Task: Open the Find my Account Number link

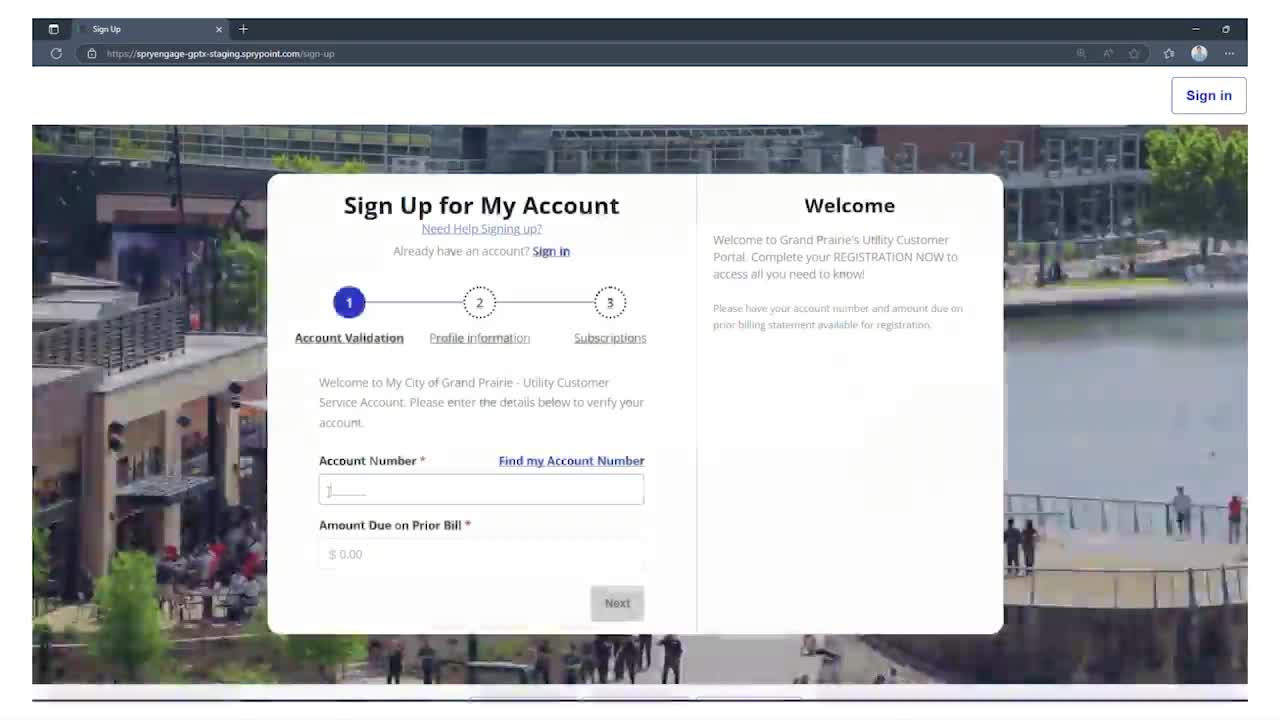Action: click(571, 461)
